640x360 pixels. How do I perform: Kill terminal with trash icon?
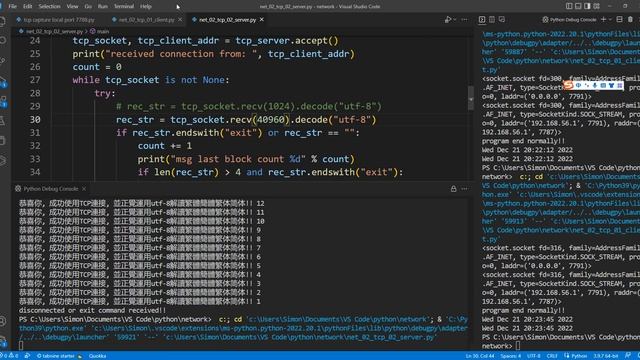631,20
